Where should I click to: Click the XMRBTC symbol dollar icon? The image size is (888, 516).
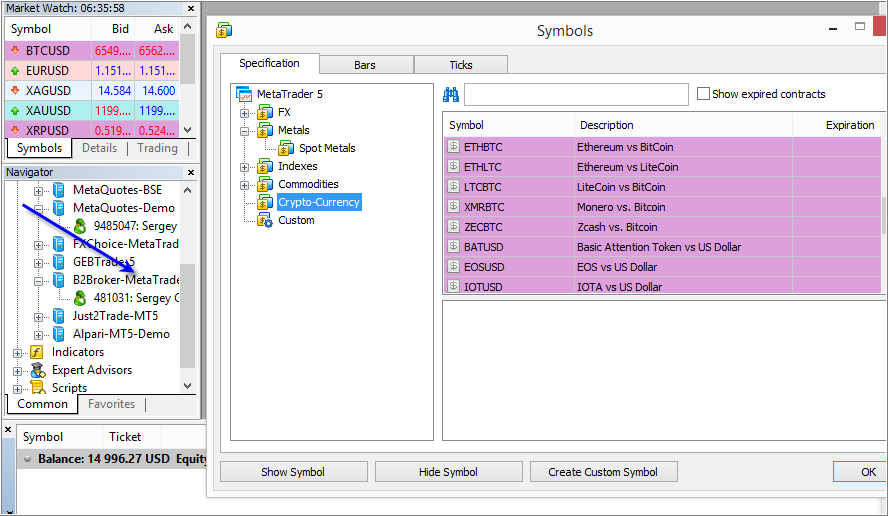coord(453,206)
